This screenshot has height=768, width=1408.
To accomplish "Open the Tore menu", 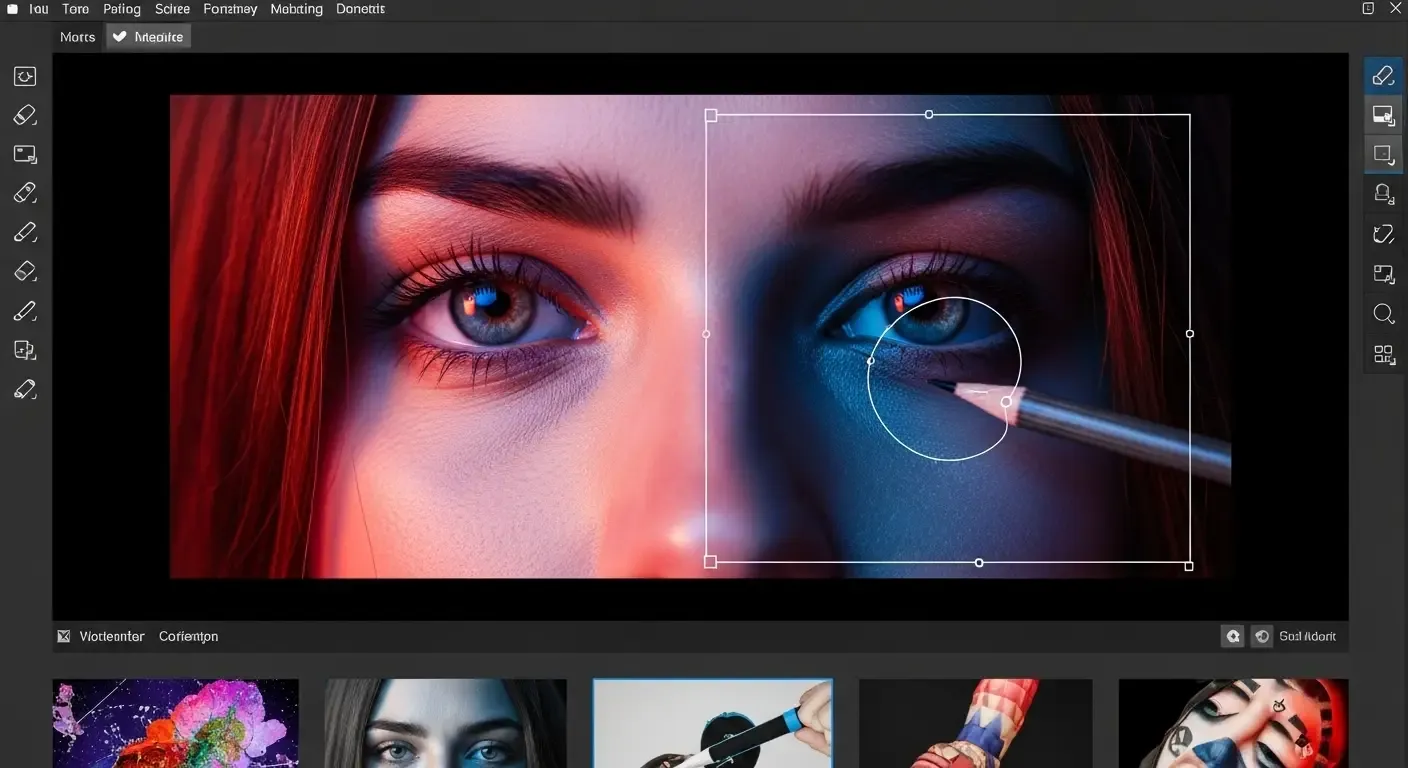I will 75,8.
